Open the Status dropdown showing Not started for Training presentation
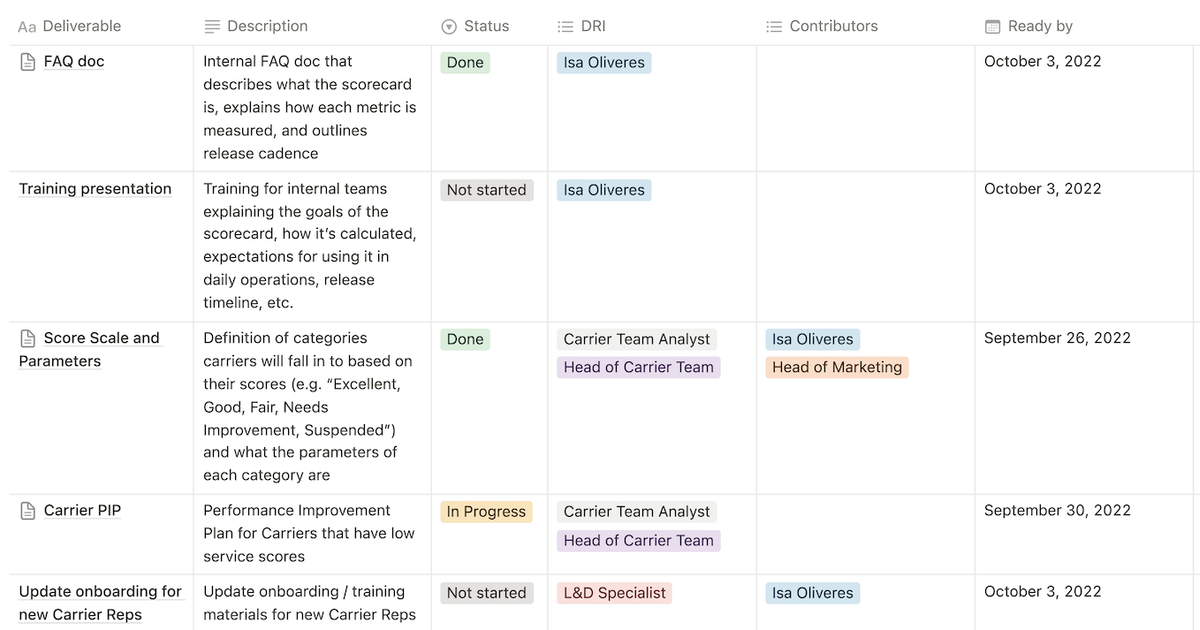This screenshot has width=1200, height=630. point(487,189)
